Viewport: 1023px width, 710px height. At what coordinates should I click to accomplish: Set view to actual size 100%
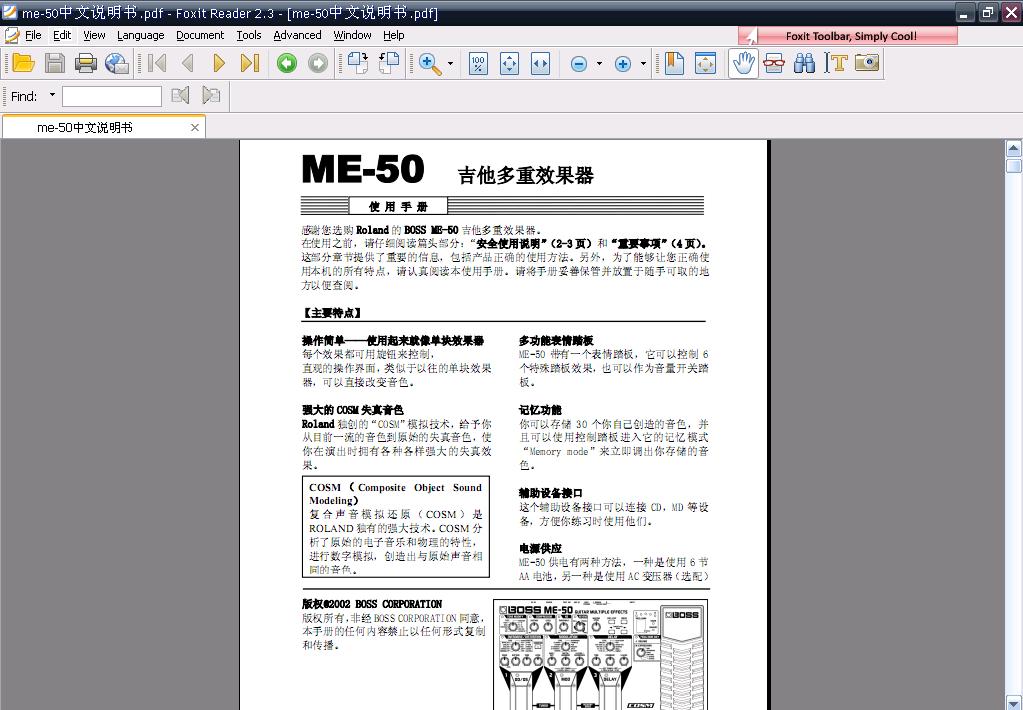pyautogui.click(x=478, y=63)
